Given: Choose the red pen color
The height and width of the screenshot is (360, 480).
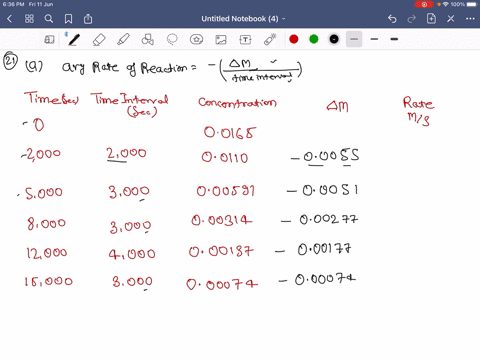Looking at the screenshot, I should [x=294, y=39].
